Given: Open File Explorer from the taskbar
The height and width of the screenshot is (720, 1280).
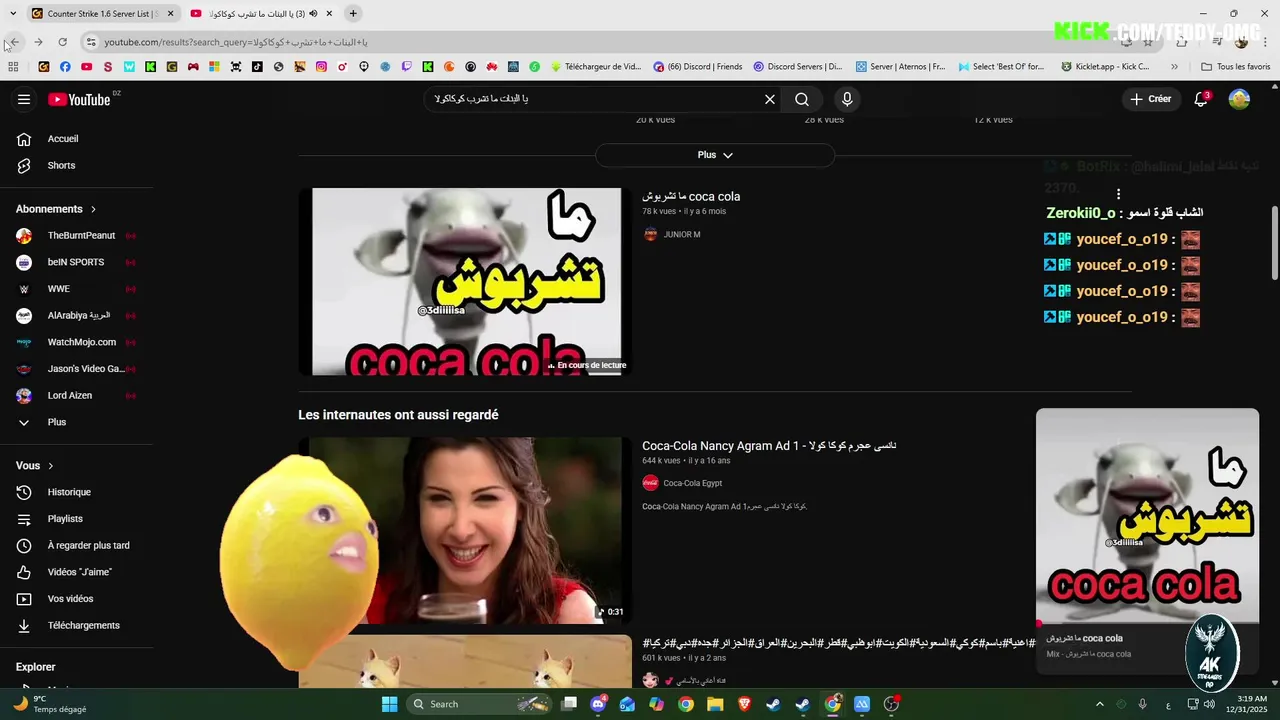Looking at the screenshot, I should (715, 704).
